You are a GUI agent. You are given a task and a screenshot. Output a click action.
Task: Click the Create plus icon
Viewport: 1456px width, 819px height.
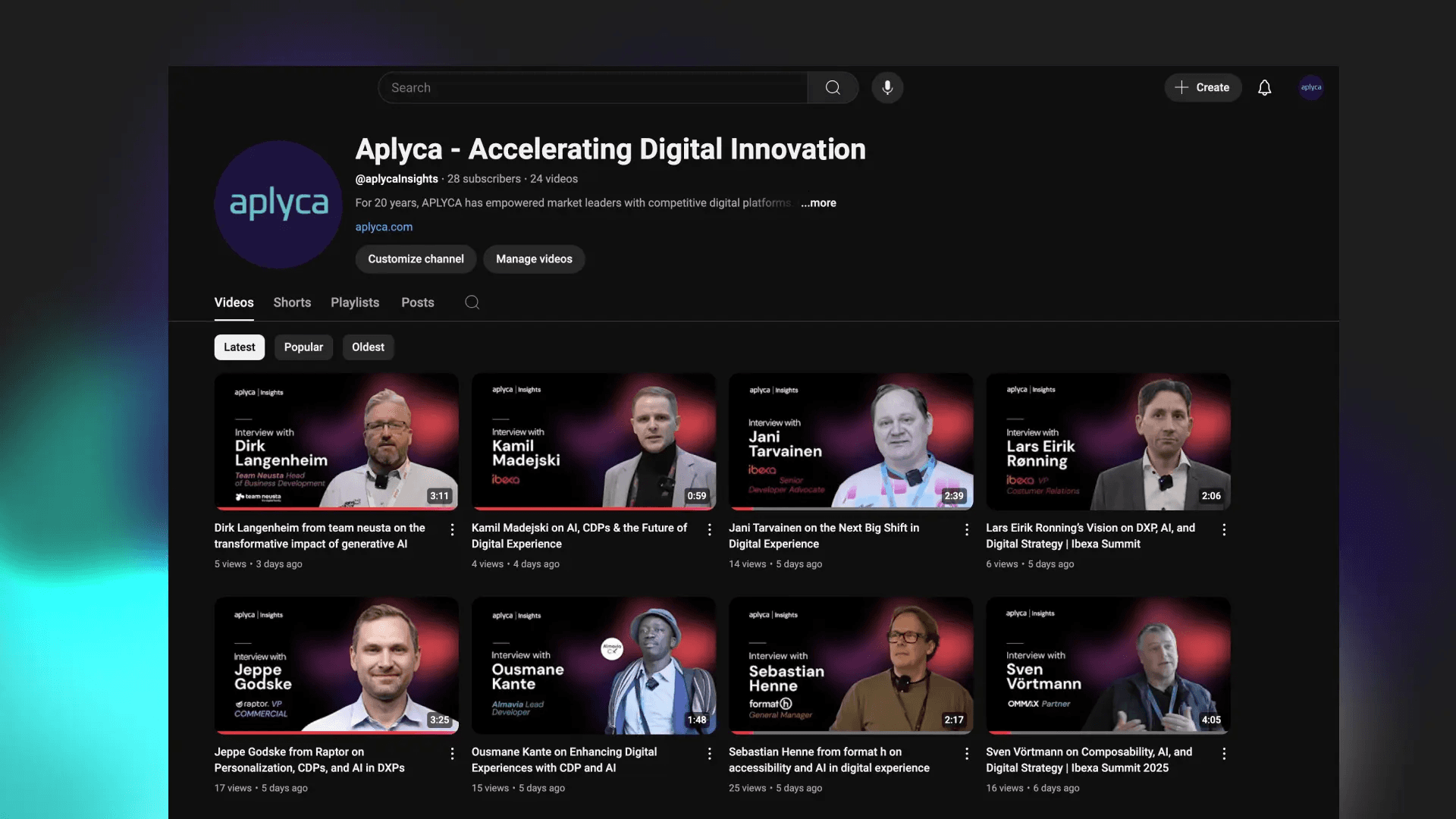click(1181, 87)
